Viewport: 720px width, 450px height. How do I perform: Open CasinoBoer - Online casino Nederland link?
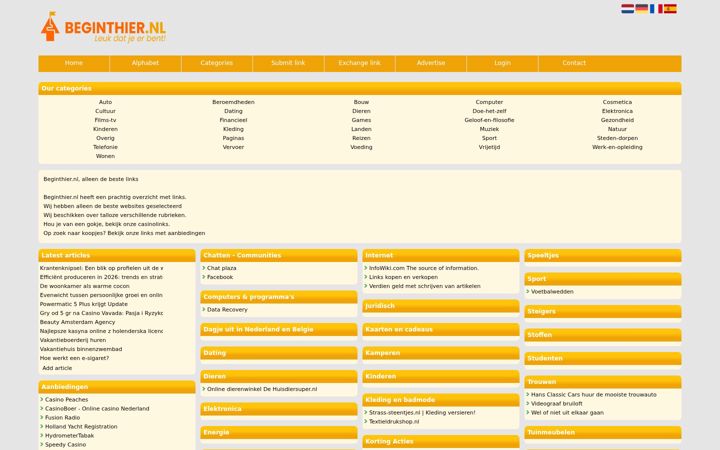click(x=97, y=409)
